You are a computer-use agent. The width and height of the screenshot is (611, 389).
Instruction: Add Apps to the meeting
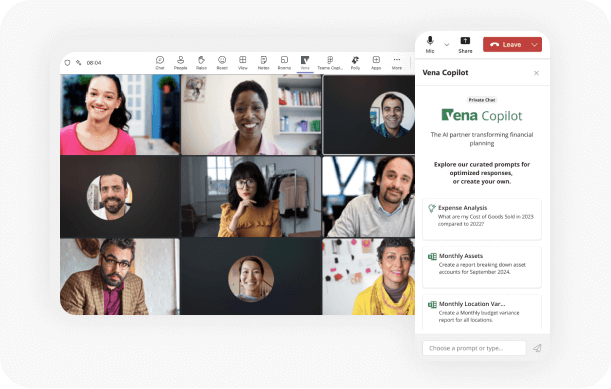pos(376,62)
